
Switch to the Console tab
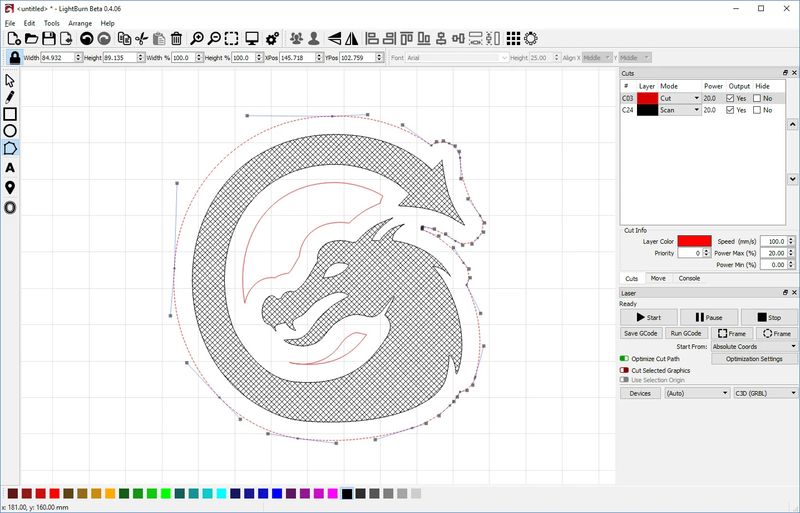point(689,278)
